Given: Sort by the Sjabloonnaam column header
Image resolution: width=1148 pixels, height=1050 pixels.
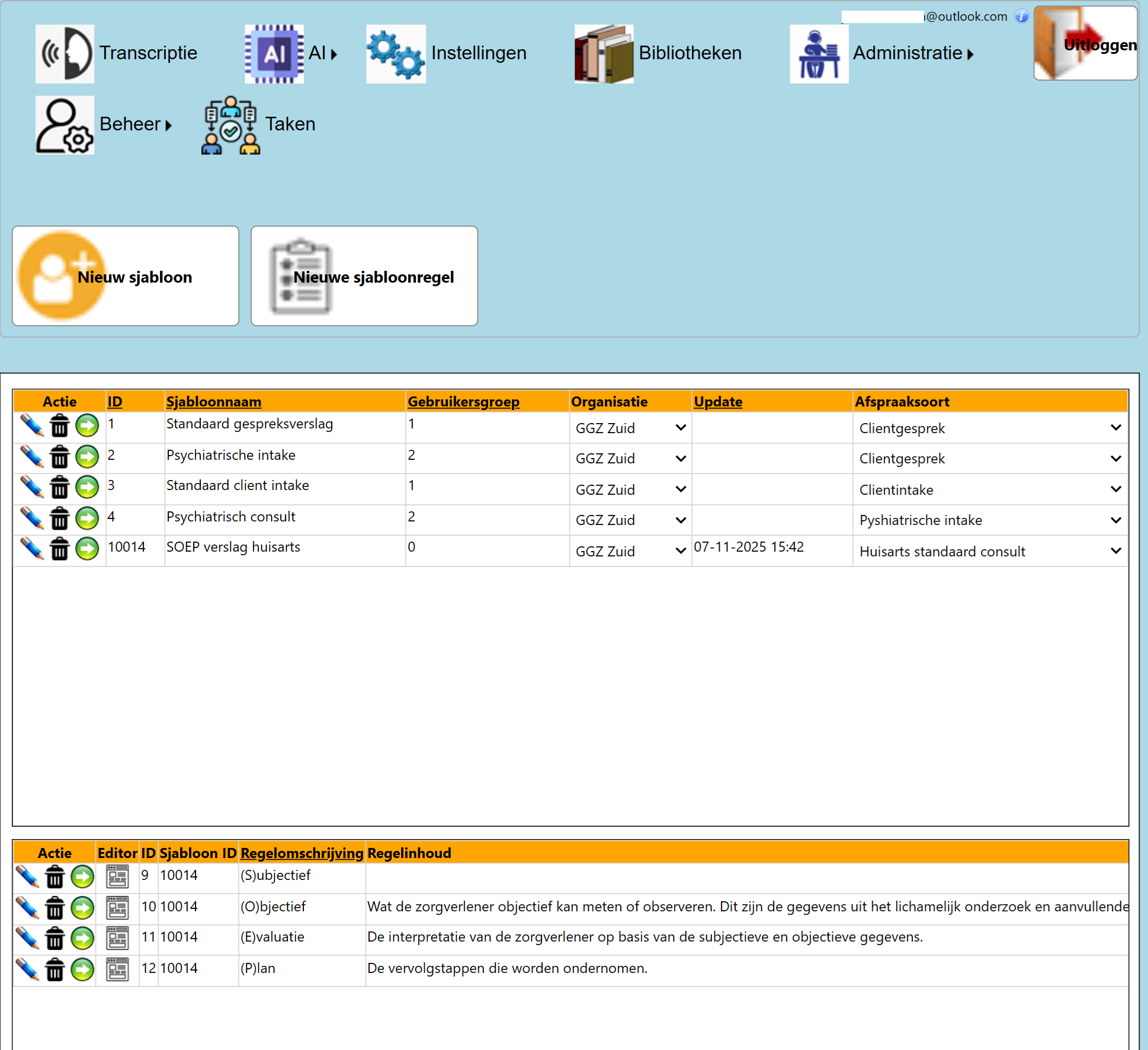Looking at the screenshot, I should point(214,402).
